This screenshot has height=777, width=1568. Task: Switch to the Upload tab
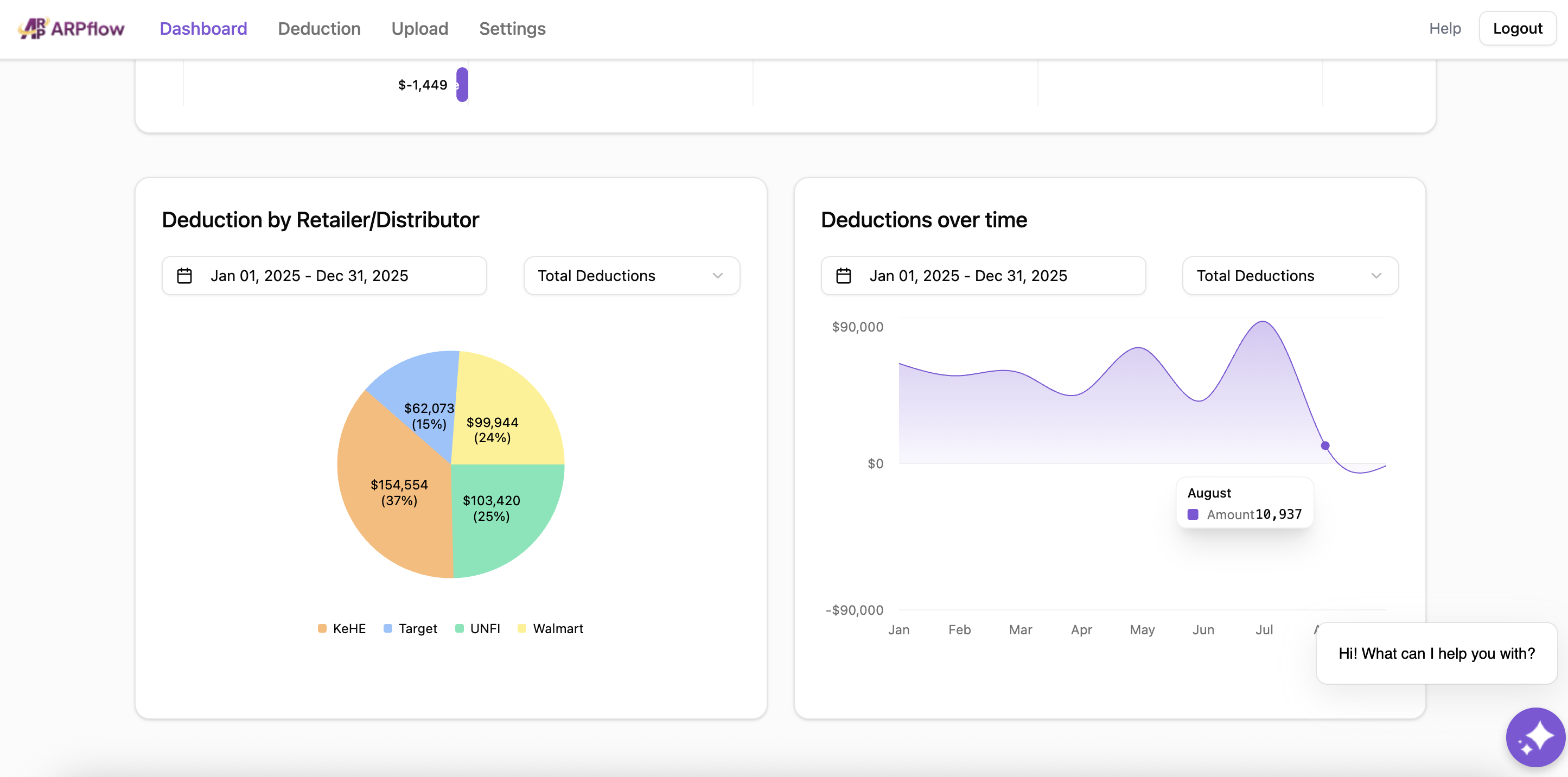coord(419,29)
